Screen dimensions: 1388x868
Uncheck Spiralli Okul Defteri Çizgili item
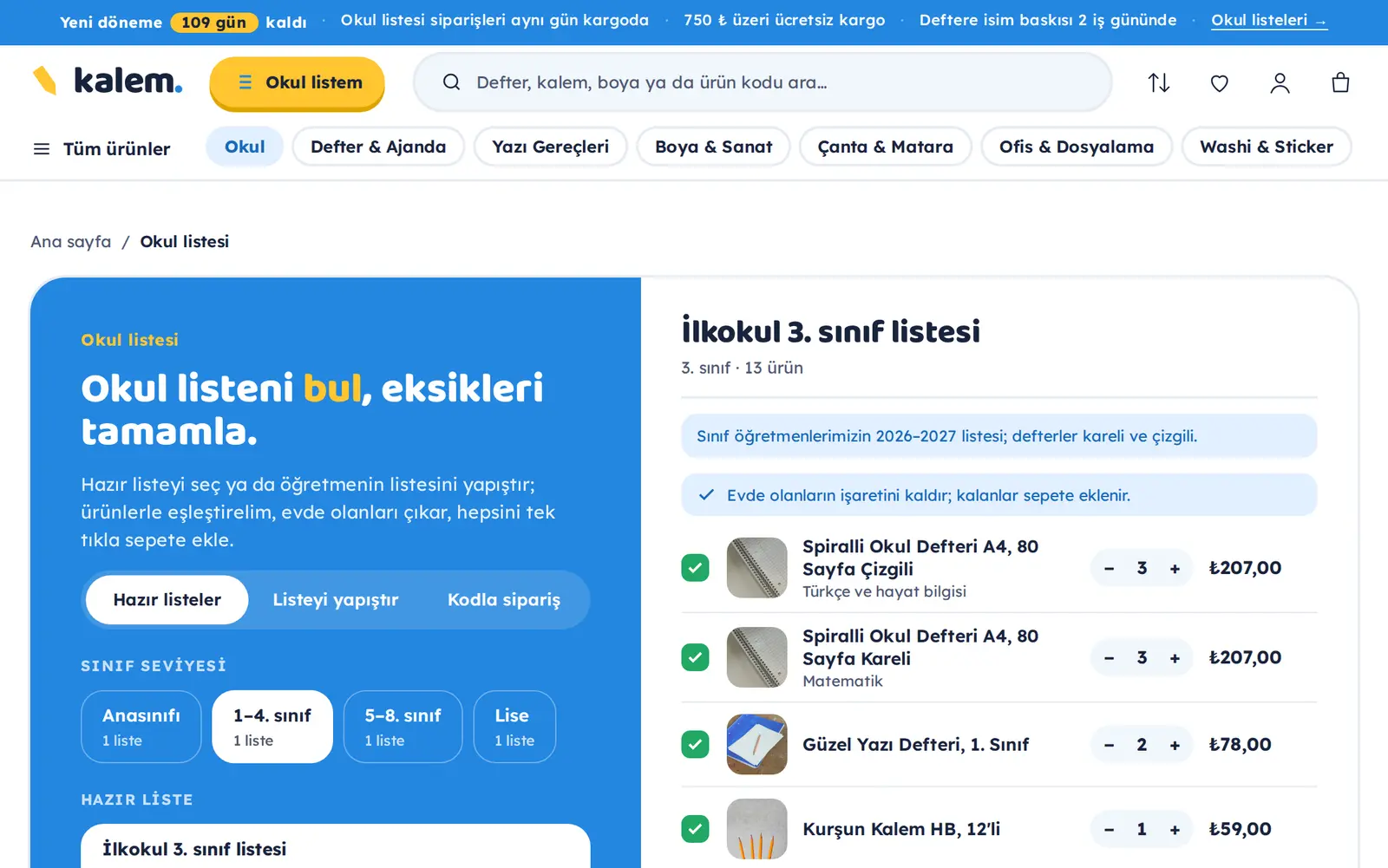[x=695, y=568]
